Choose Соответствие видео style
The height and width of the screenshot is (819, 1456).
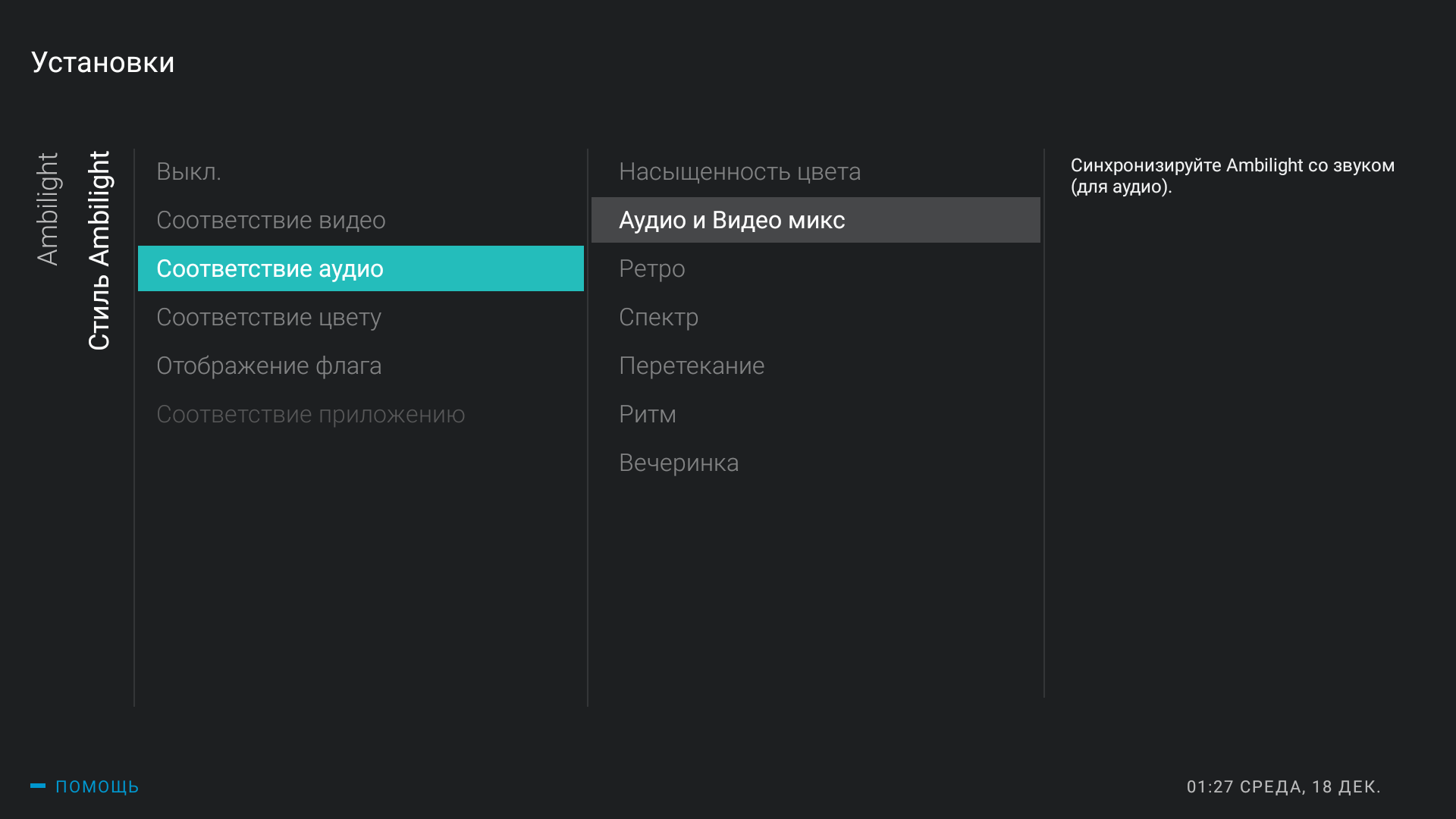(271, 220)
